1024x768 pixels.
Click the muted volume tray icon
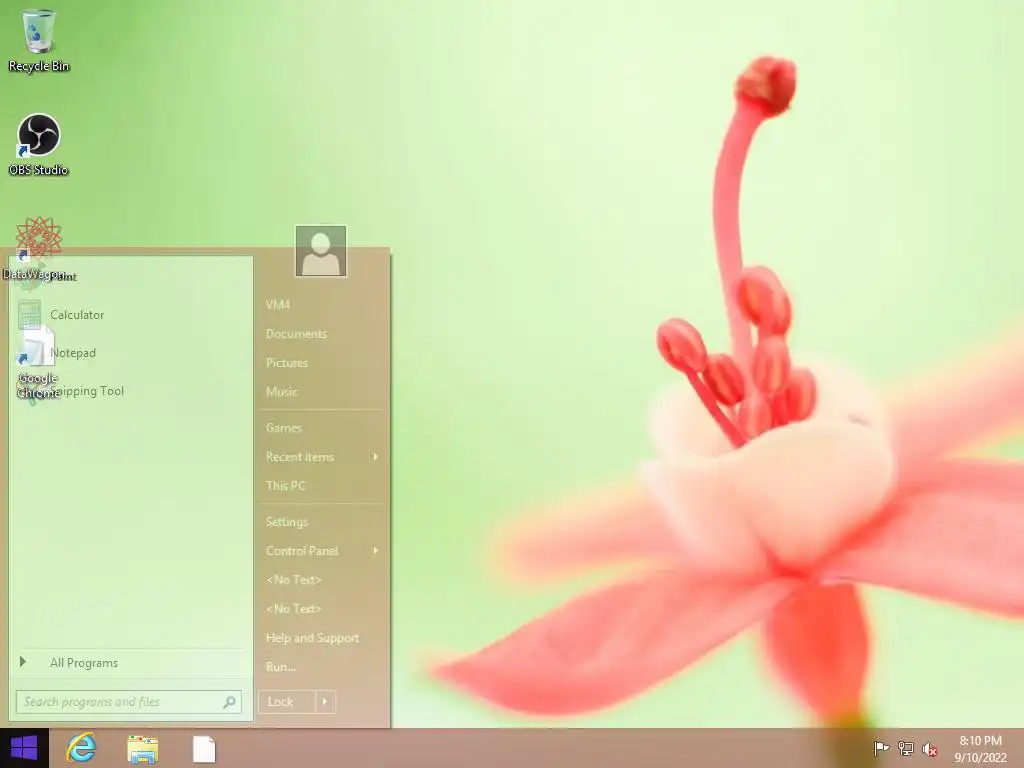coord(929,749)
